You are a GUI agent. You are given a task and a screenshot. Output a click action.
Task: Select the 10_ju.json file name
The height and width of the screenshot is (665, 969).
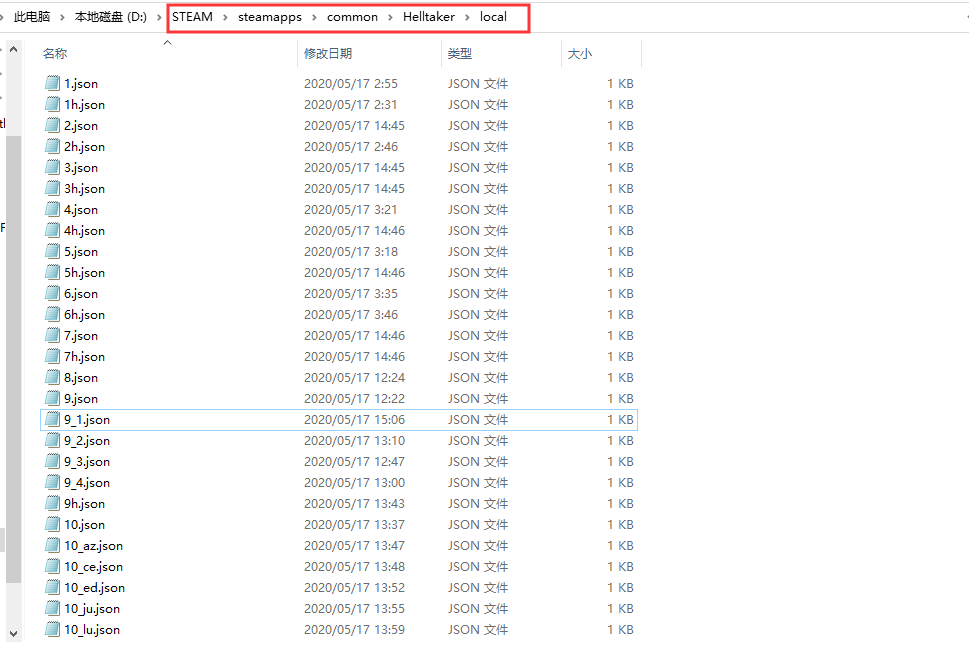coord(92,609)
